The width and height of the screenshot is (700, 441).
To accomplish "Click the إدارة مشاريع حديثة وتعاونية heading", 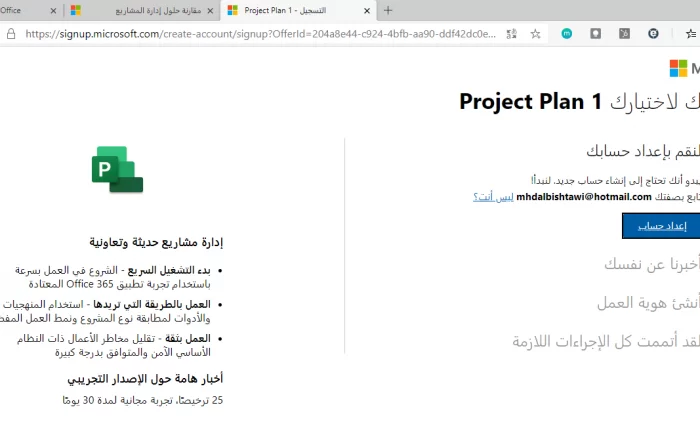I will [156, 242].
